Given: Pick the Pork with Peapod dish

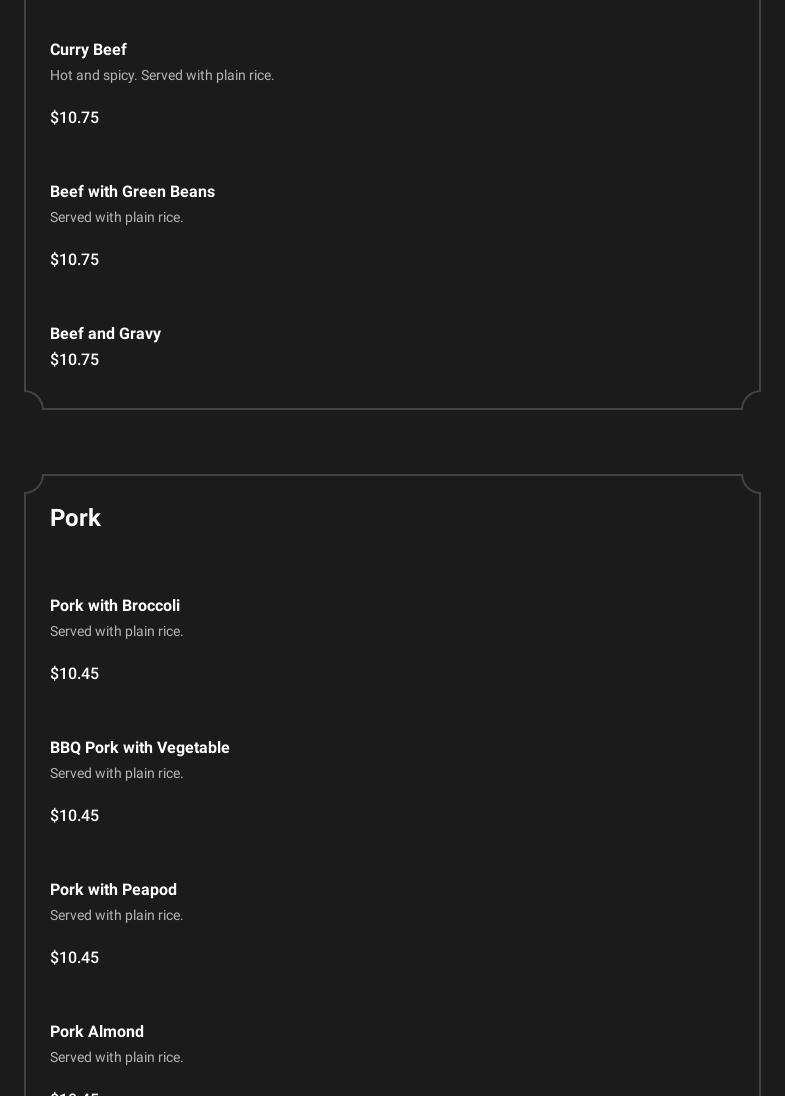Looking at the screenshot, I should 113,890.
